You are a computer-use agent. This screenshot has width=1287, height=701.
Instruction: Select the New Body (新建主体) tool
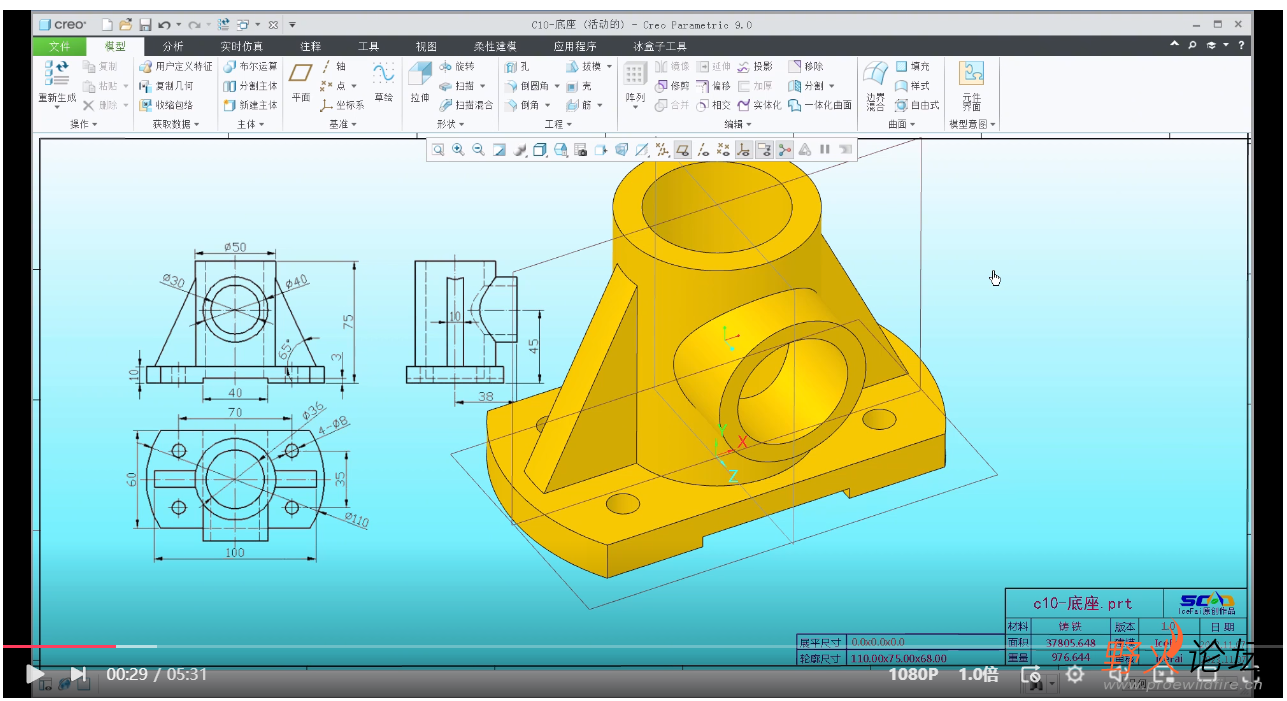pyautogui.click(x=250, y=104)
